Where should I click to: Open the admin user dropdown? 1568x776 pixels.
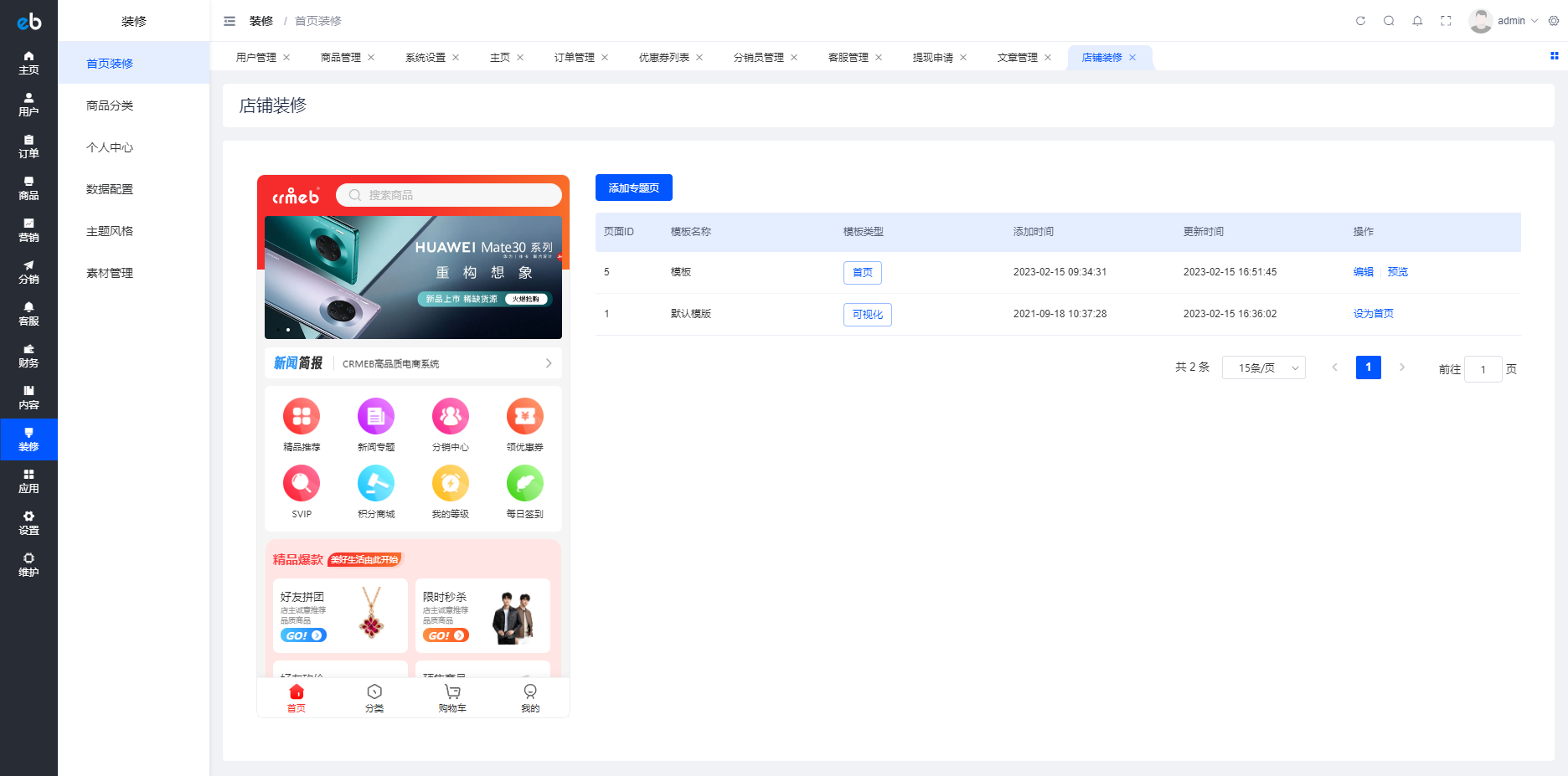click(1504, 21)
